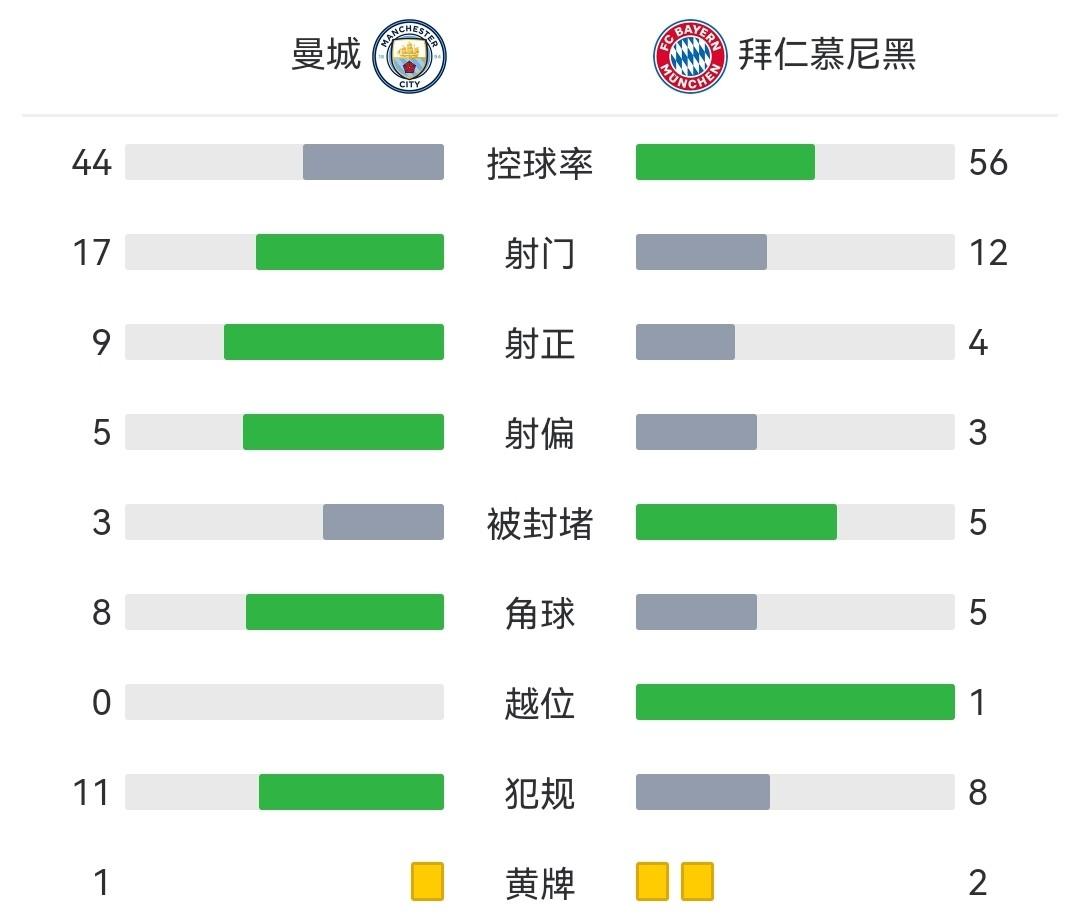Click Manchester City's green 射门 shots bar
This screenshot has width=1080, height=918.
350,252
